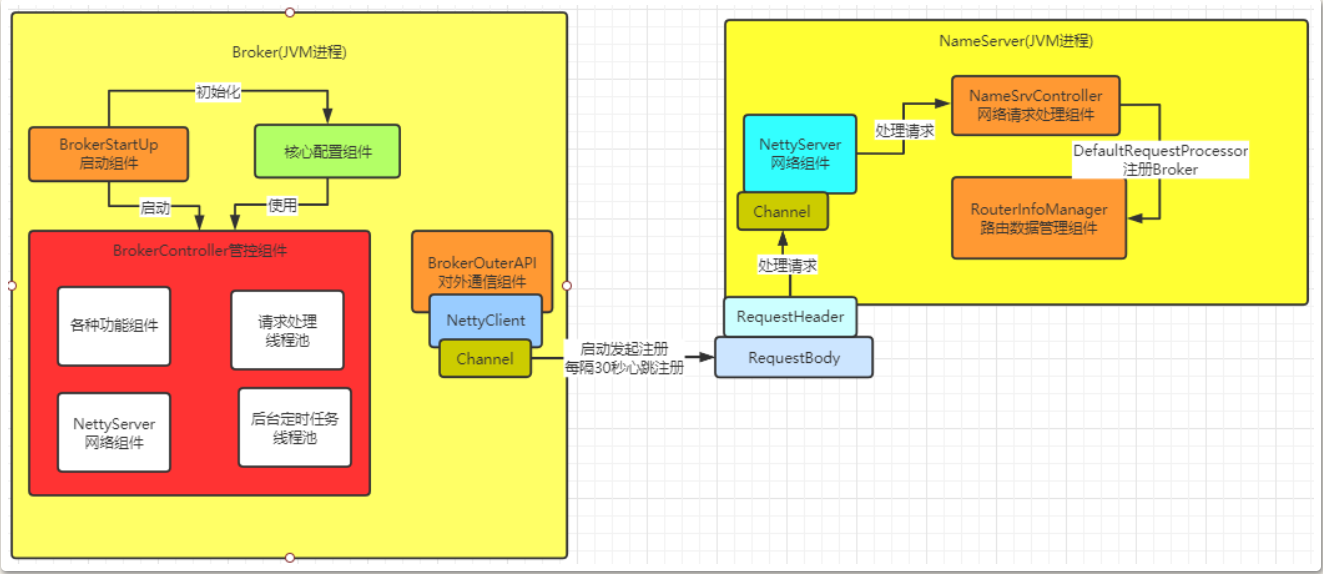Click the 每隔30秒心跳注册 label
The height and width of the screenshot is (574, 1323).
pos(623,367)
